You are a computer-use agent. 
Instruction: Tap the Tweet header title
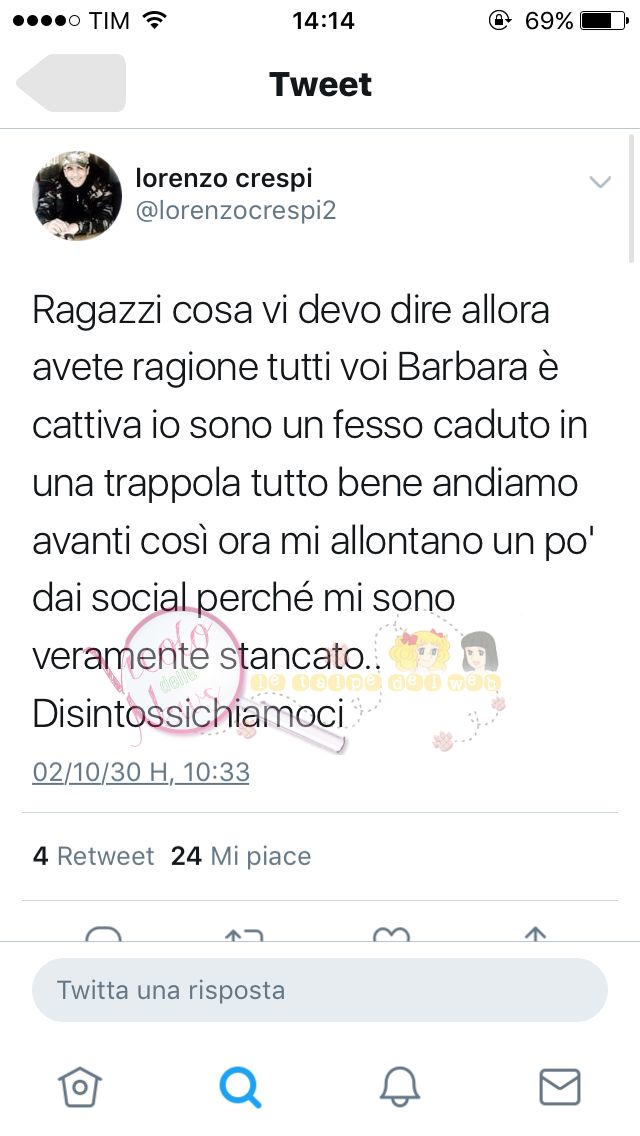coord(320,84)
